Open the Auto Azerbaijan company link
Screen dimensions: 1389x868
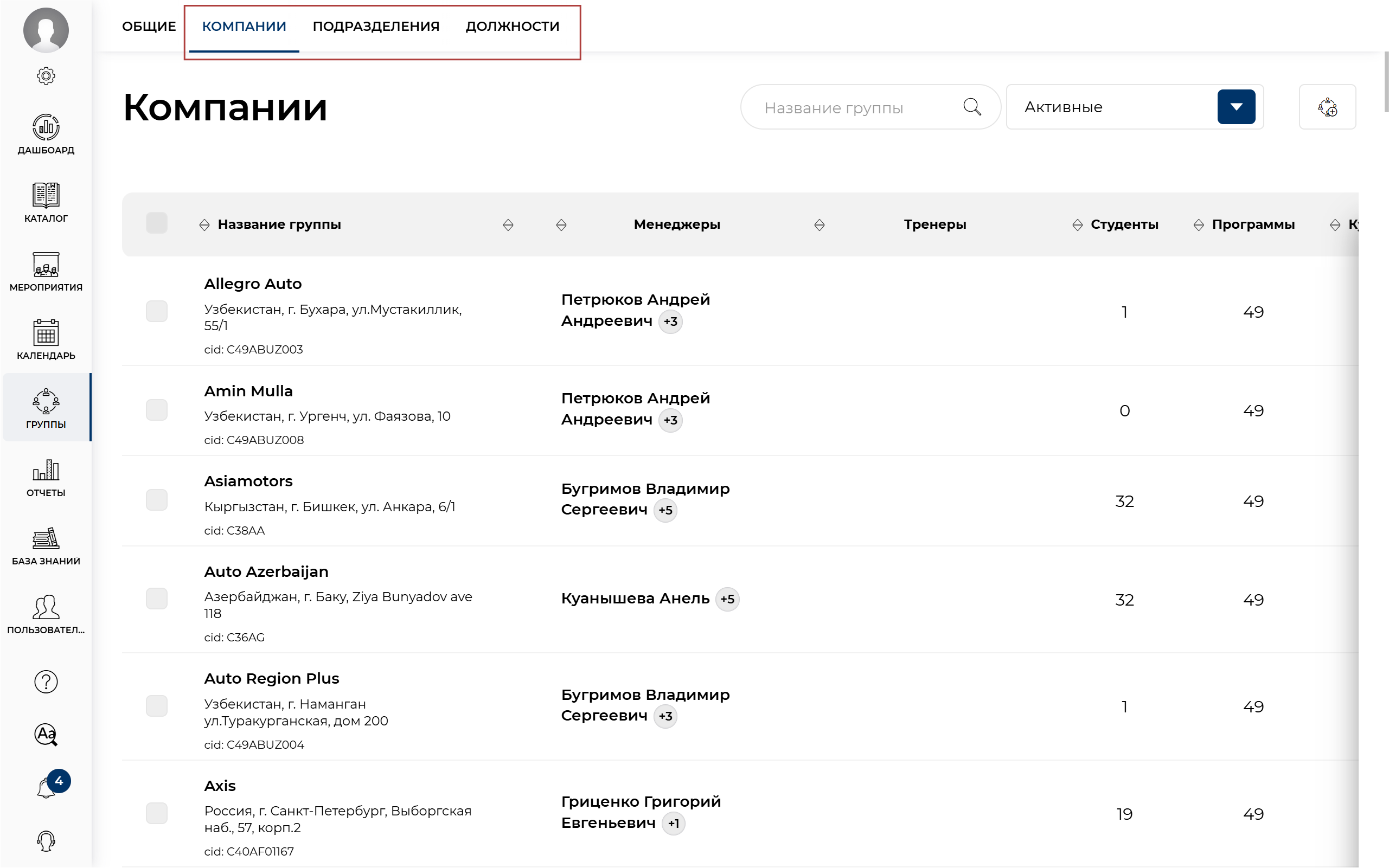point(266,572)
